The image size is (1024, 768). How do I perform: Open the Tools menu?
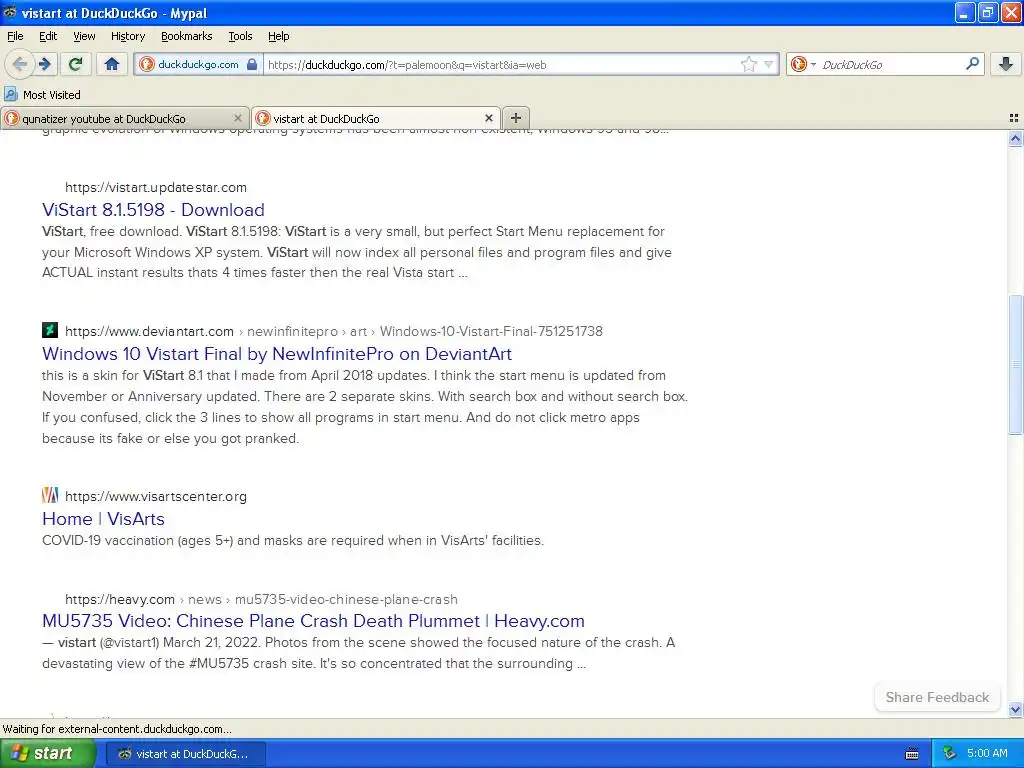[240, 36]
